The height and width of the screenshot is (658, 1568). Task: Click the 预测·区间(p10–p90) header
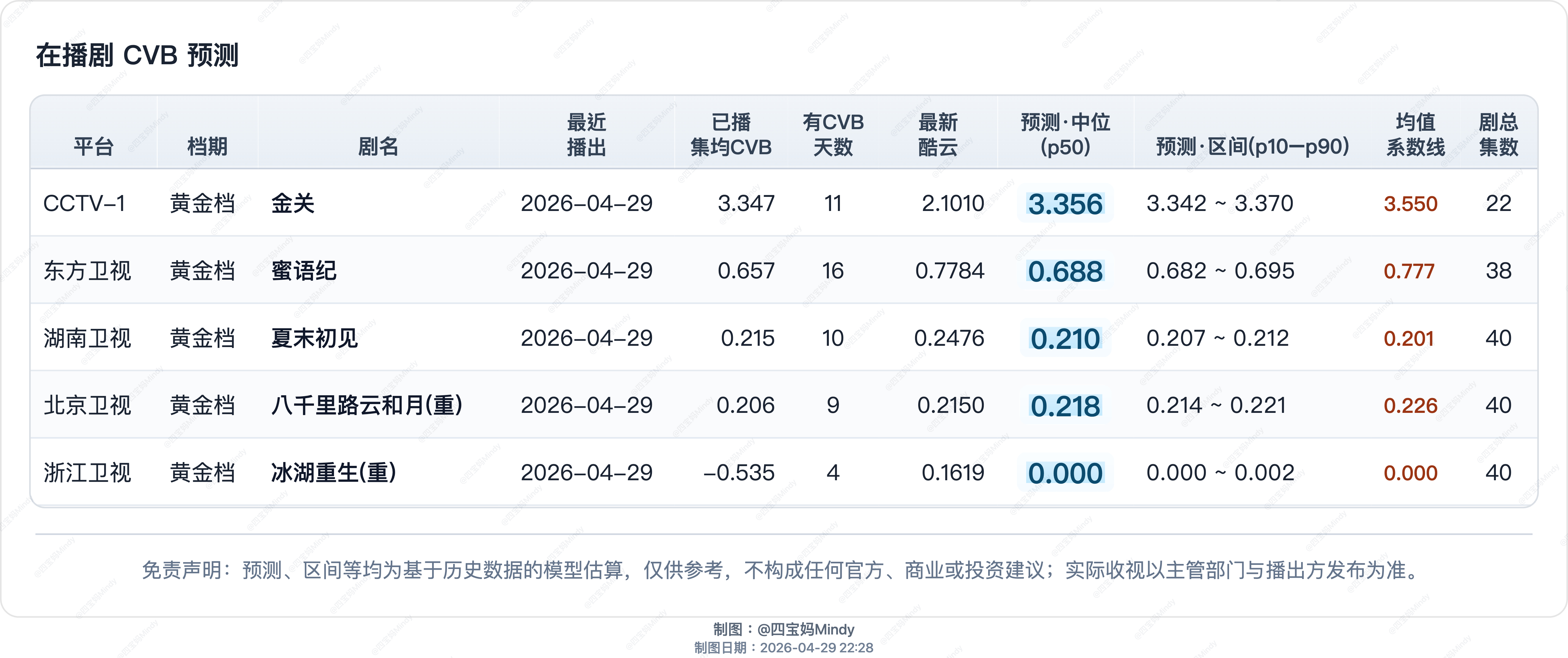point(1252,146)
